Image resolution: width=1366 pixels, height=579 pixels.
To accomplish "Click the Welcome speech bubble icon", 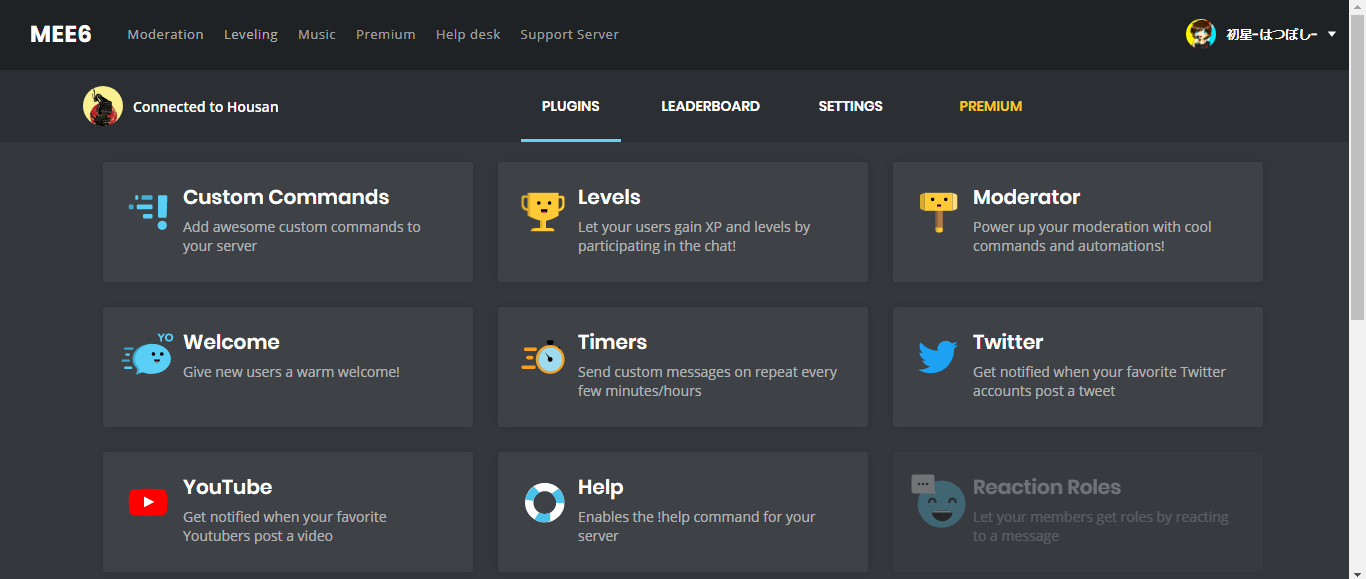I will coord(148,355).
